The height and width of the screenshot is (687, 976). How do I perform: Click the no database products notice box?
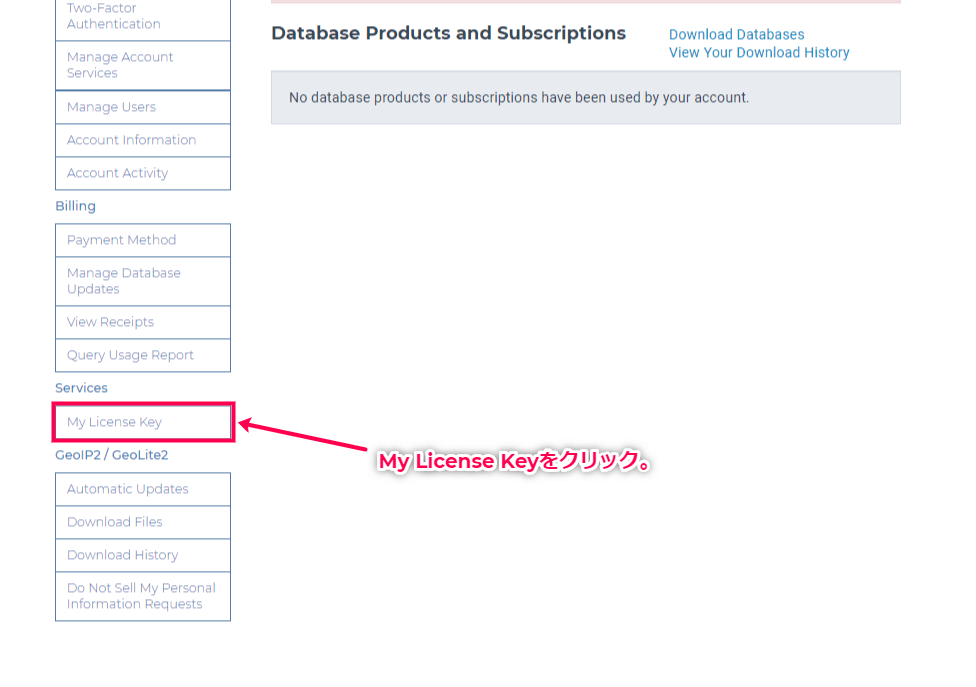coord(586,98)
